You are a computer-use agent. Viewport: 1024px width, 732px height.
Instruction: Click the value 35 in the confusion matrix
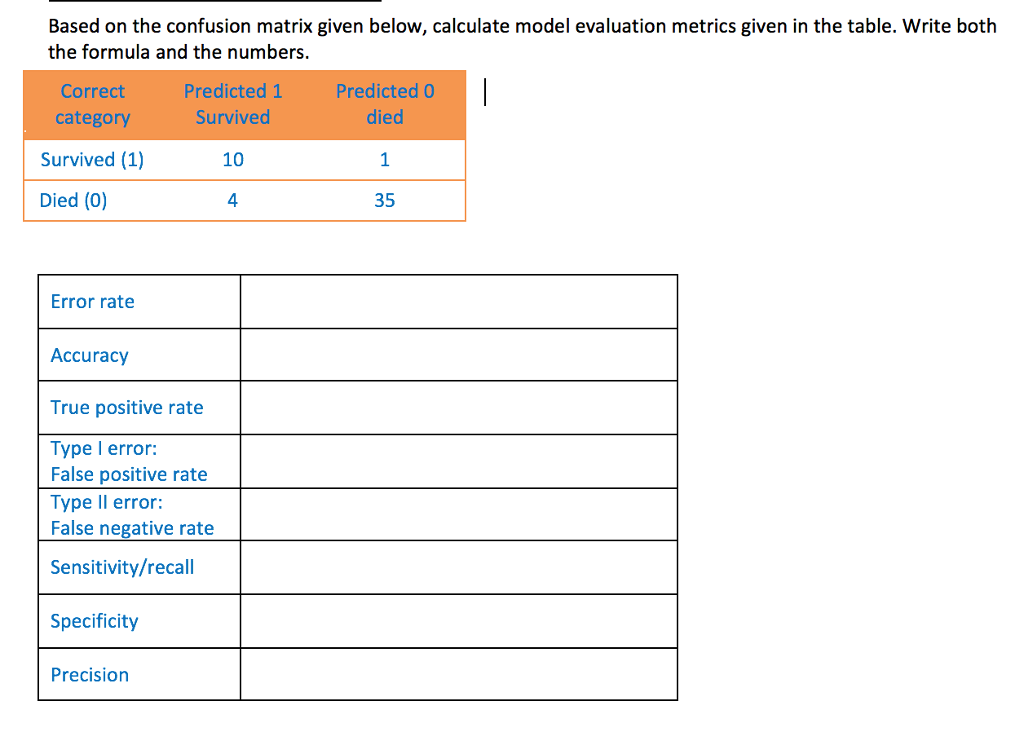tap(384, 200)
